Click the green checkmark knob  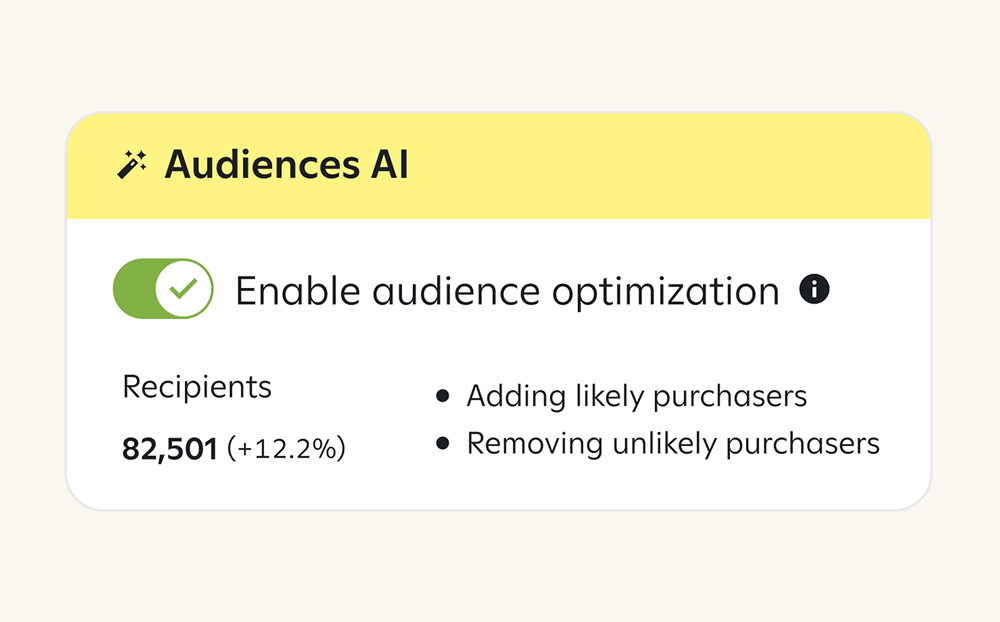(x=184, y=288)
